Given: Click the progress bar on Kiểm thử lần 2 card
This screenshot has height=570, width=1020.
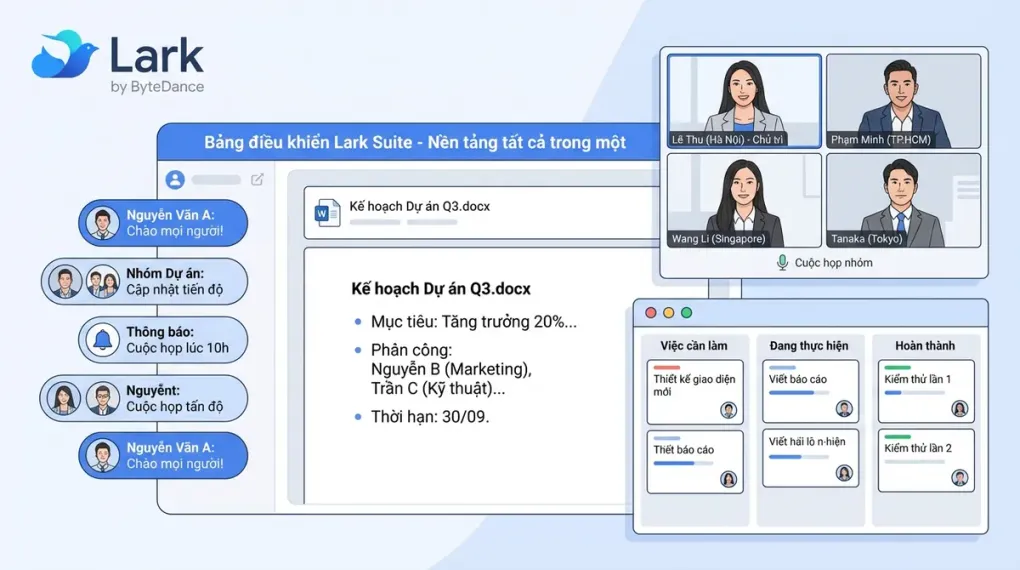Looking at the screenshot, I should [x=914, y=462].
